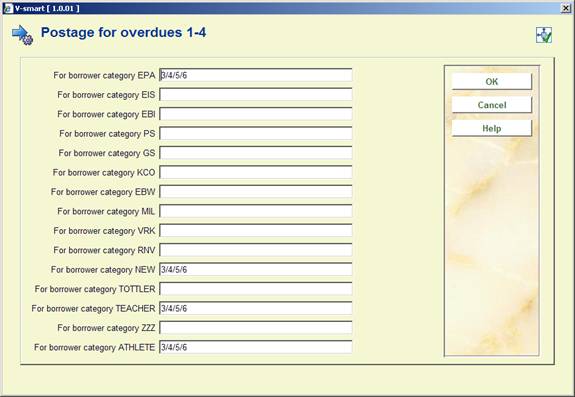Focus the KCO borrower category field
The height and width of the screenshot is (397, 575).
(x=256, y=172)
